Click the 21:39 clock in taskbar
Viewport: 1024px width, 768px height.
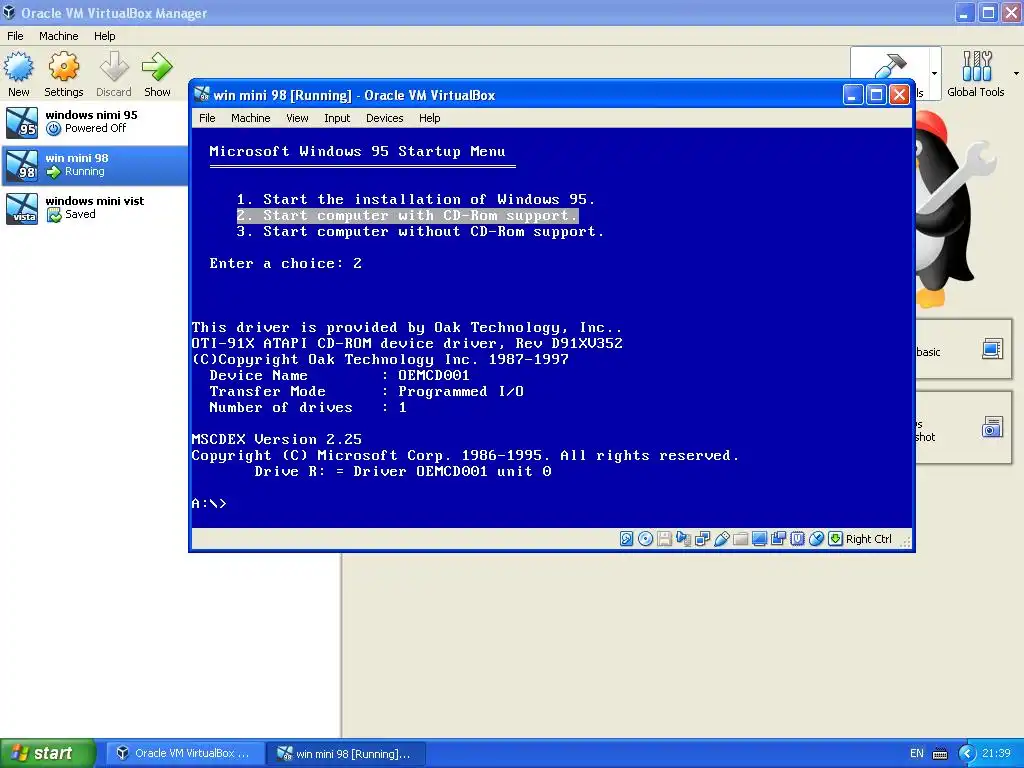click(997, 753)
